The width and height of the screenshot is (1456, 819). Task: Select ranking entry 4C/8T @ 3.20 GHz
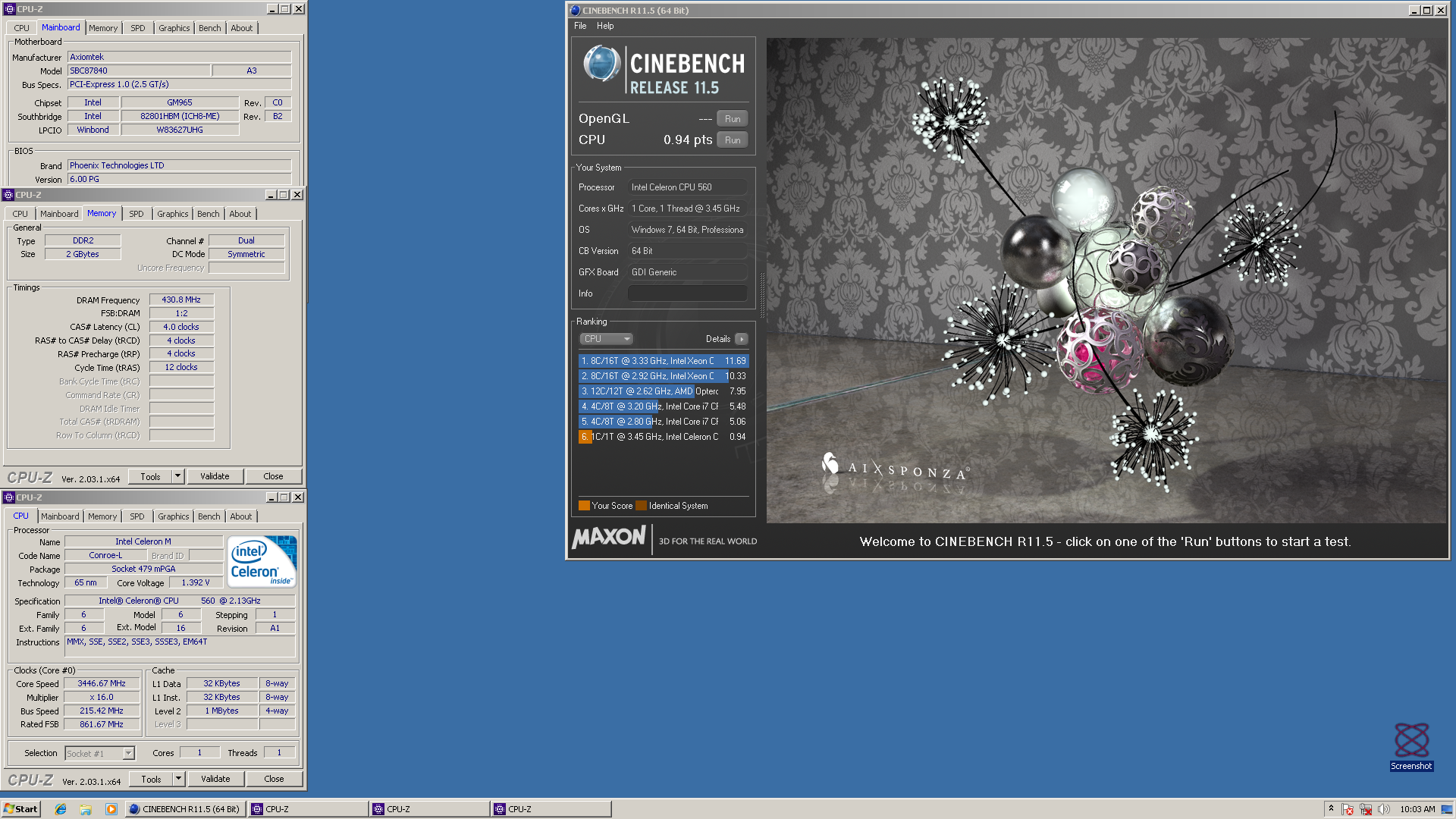664,406
